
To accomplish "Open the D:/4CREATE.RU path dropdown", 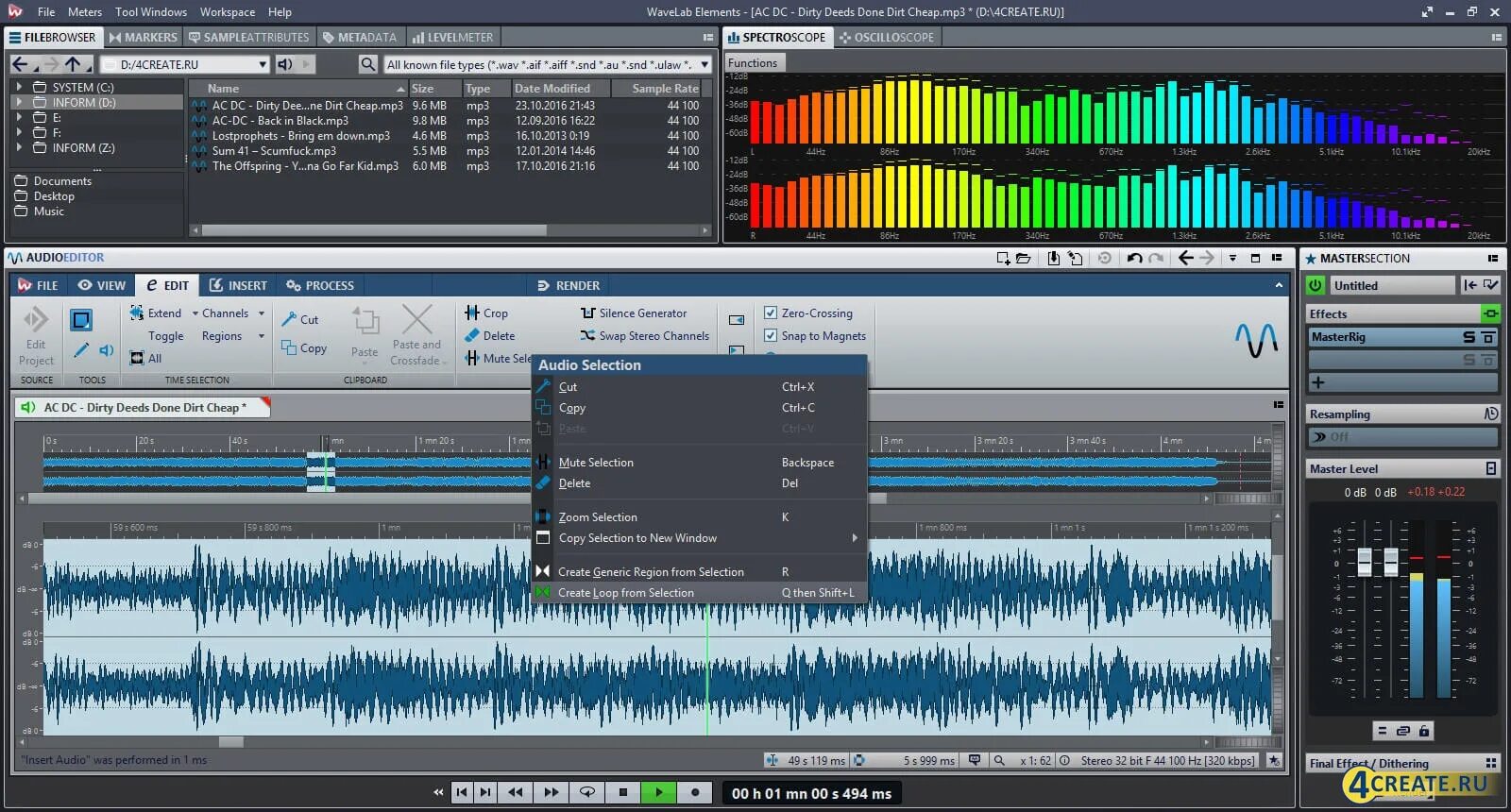I will click(x=263, y=64).
